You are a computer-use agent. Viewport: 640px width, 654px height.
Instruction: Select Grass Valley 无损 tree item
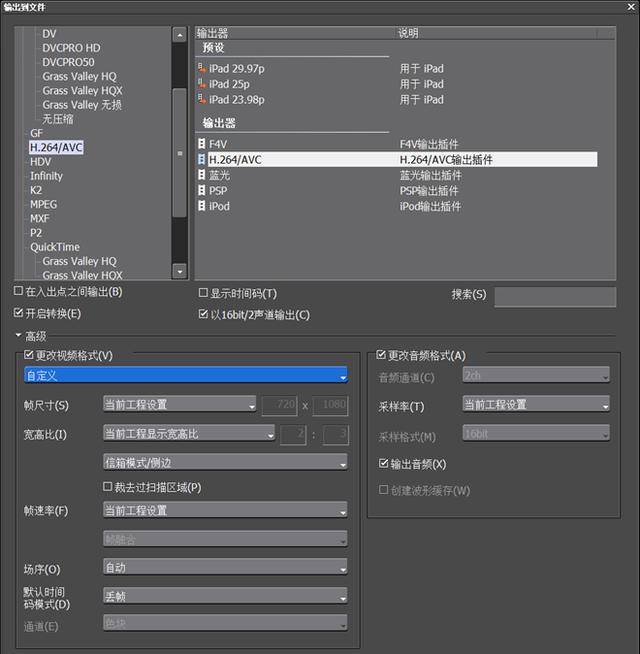tap(82, 105)
